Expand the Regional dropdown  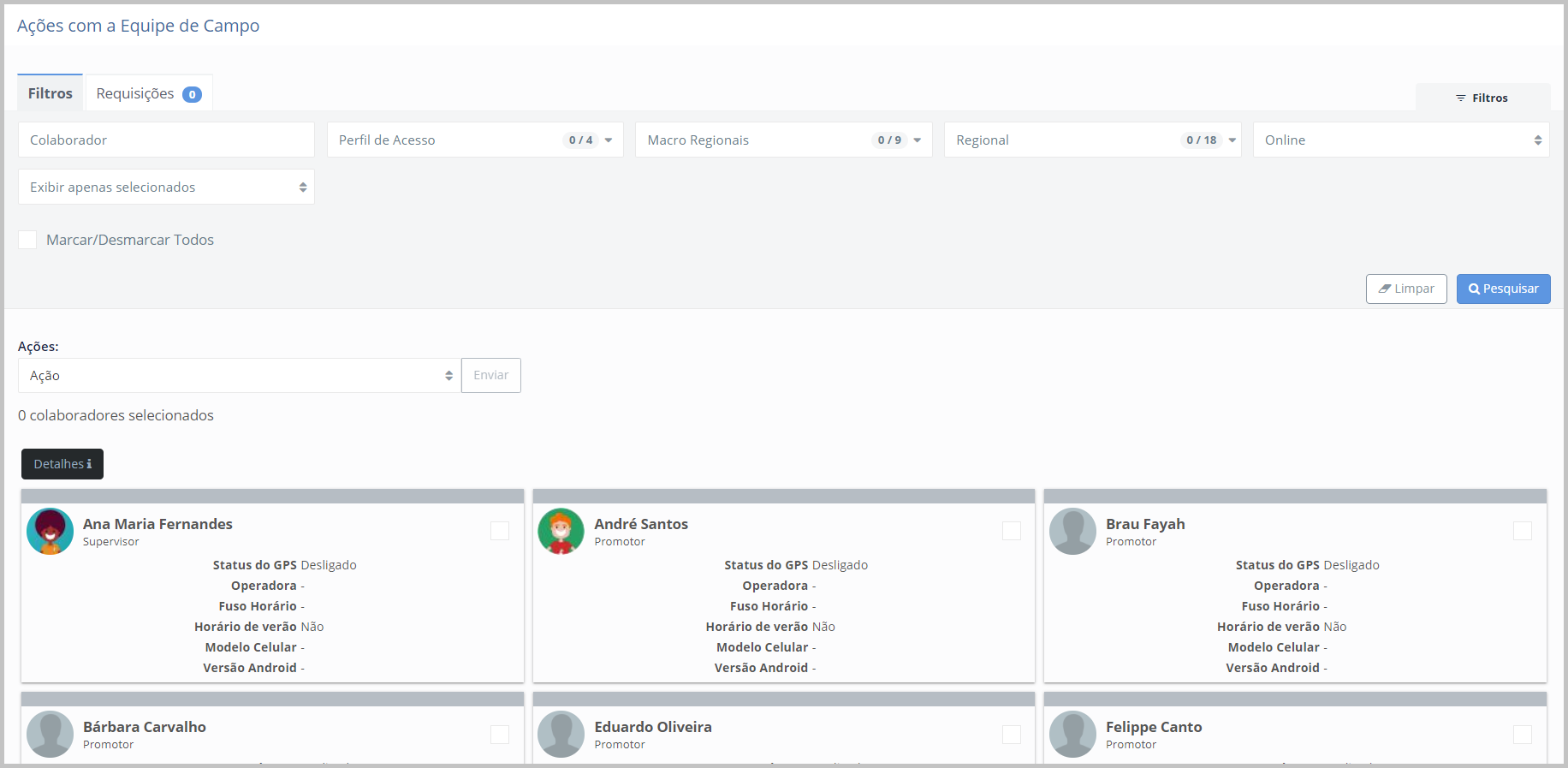click(1092, 140)
